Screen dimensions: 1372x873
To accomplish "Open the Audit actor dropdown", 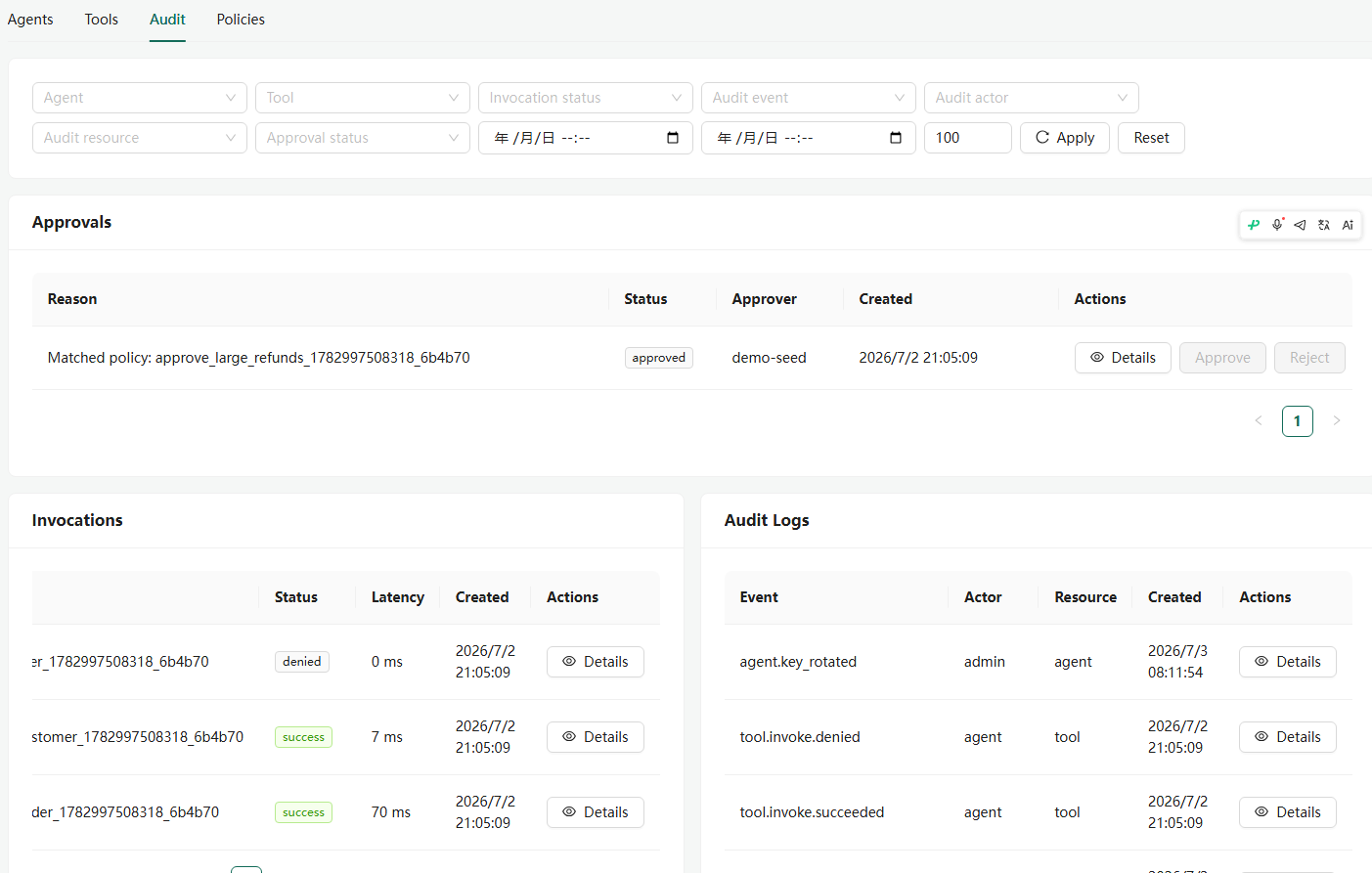I will (x=1032, y=98).
